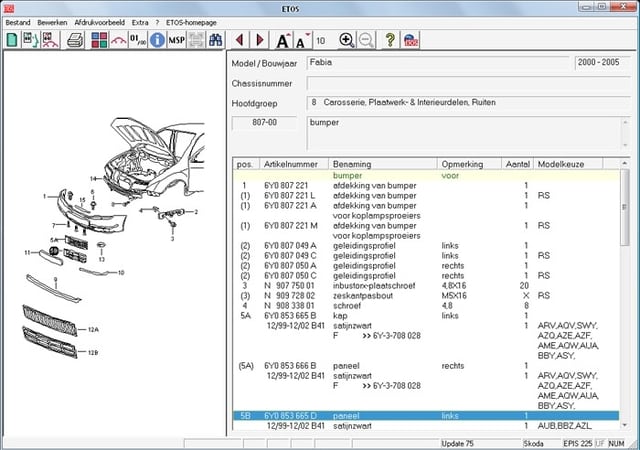Click the red car outline icon
Viewport: 640px width, 450px height.
coord(119,40)
